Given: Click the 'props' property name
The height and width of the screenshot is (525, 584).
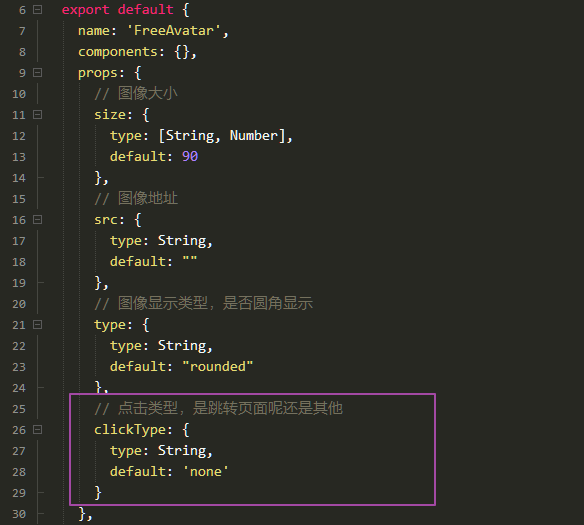Looking at the screenshot, I should (97, 73).
